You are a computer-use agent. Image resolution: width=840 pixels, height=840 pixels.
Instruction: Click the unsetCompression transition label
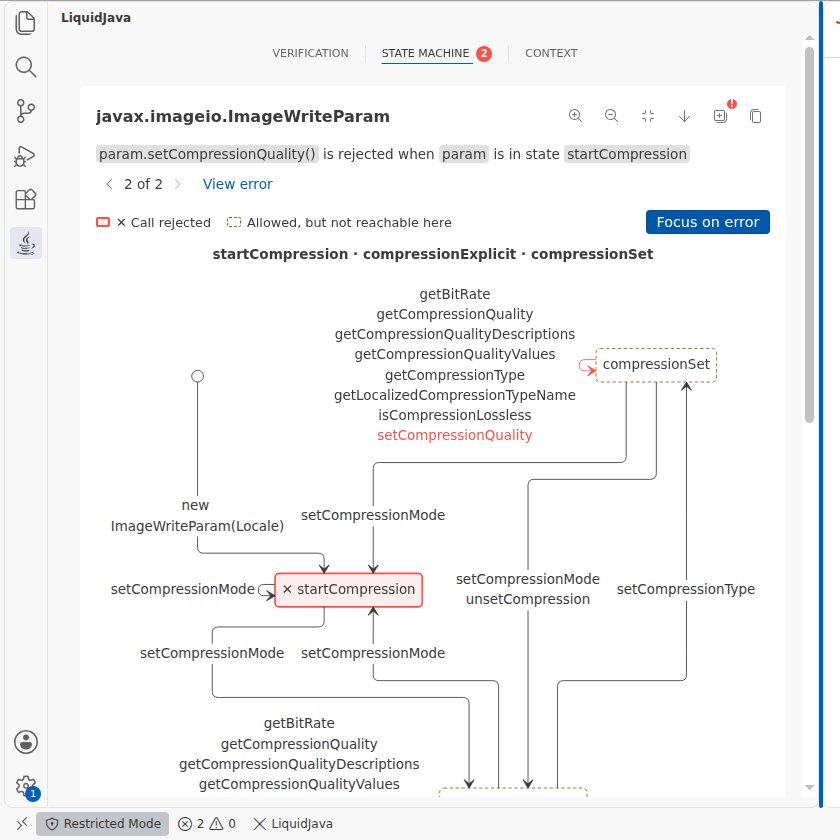(x=528, y=599)
